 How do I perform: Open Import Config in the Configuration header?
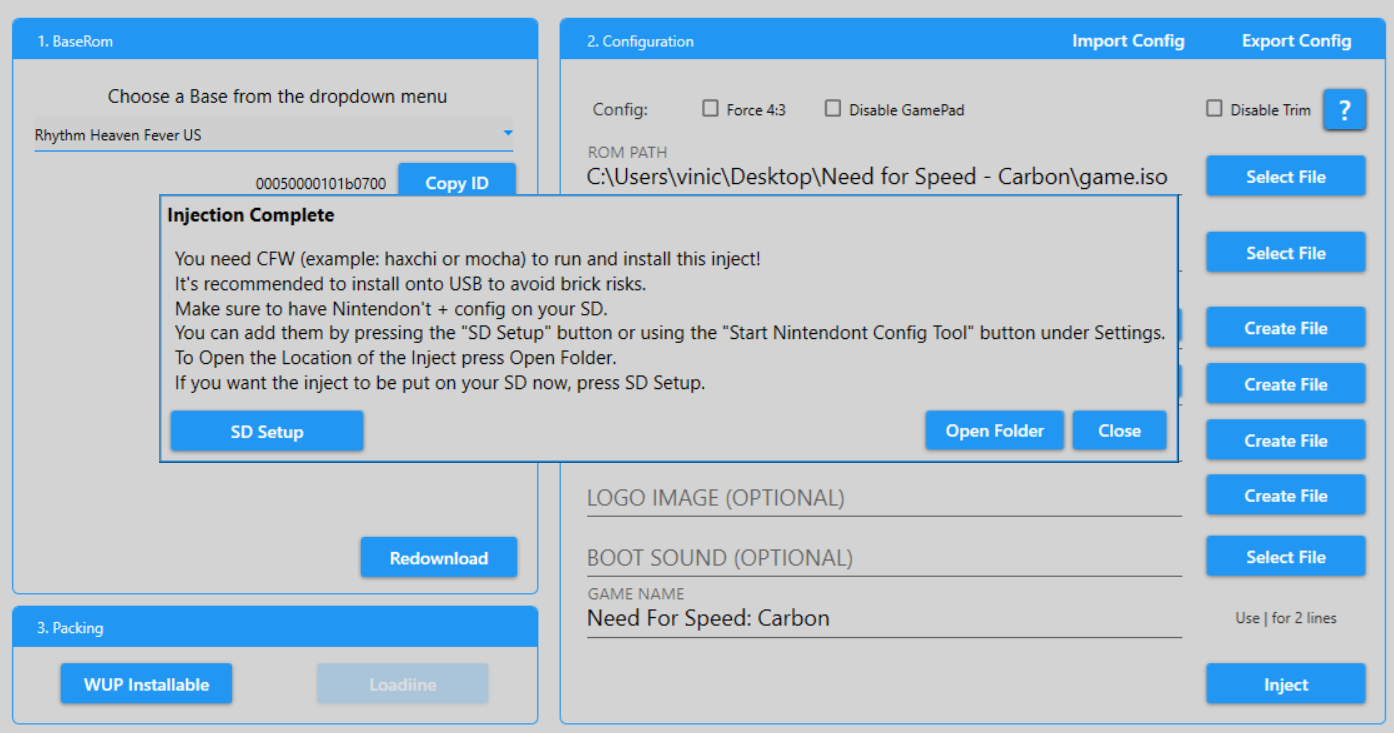coord(1128,41)
